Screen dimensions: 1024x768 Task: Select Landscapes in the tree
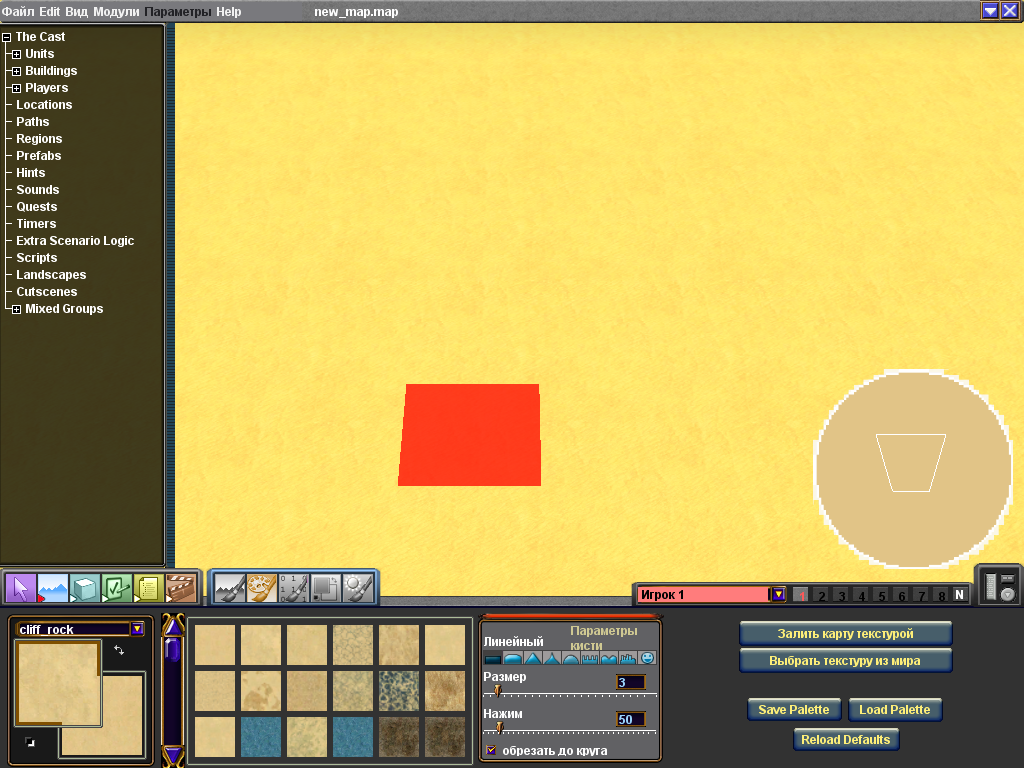coord(51,274)
